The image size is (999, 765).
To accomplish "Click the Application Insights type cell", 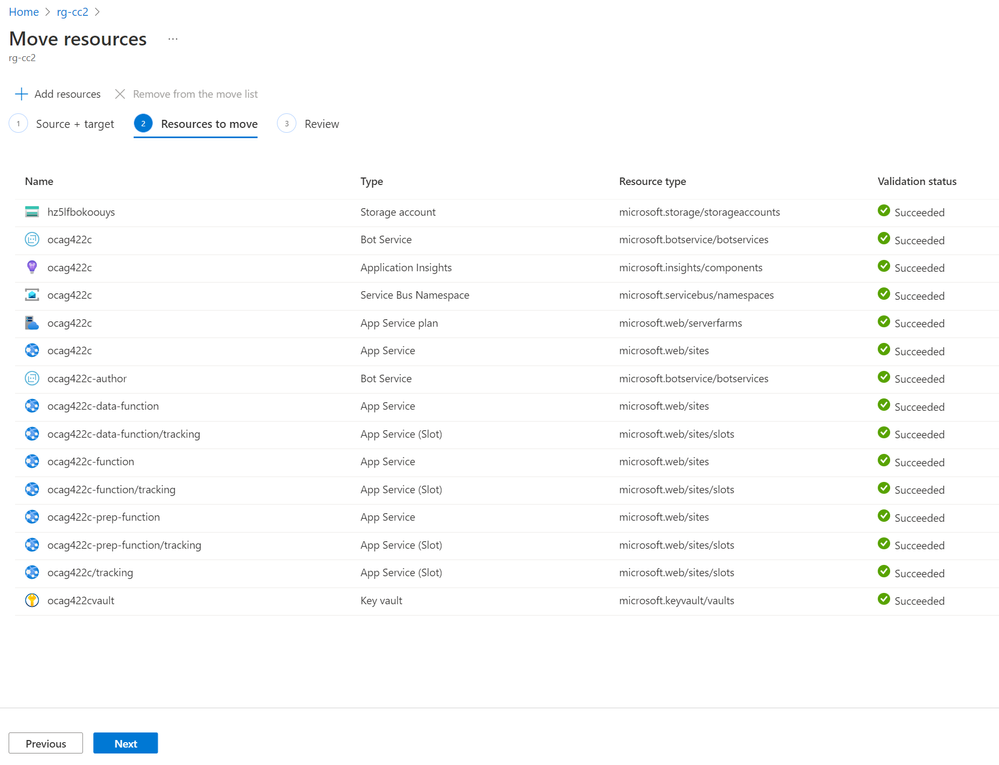I will [406, 268].
